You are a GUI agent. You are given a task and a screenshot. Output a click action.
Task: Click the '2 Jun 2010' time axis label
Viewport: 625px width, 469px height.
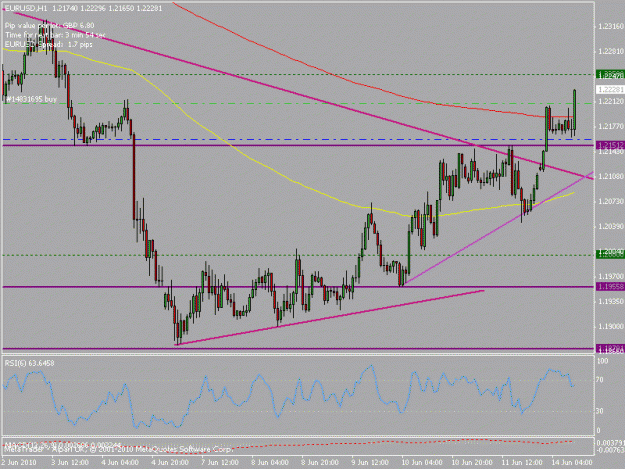click(19, 463)
